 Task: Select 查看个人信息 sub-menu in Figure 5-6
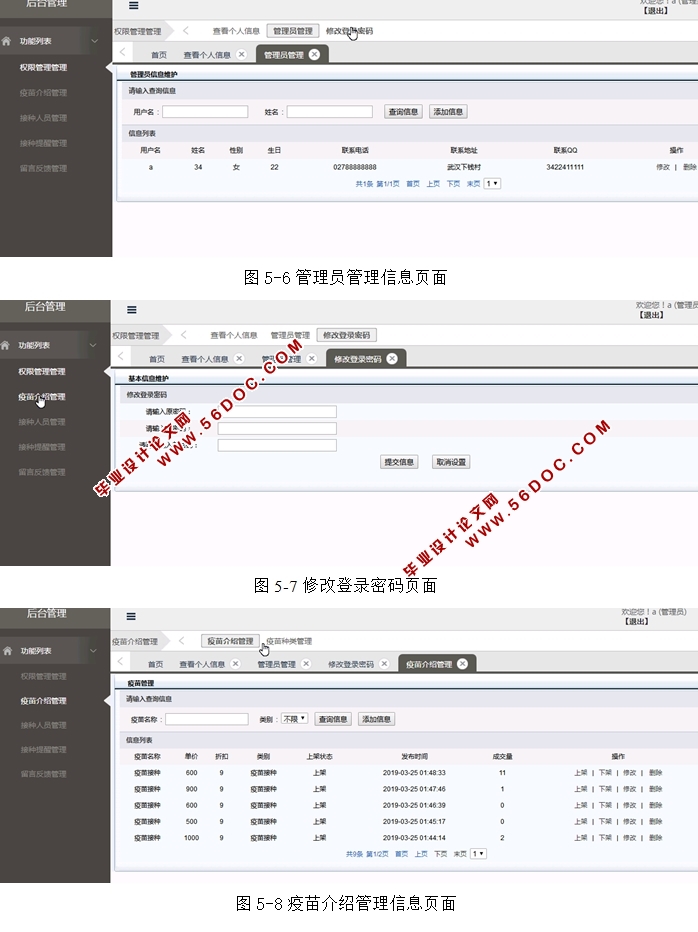click(x=236, y=31)
